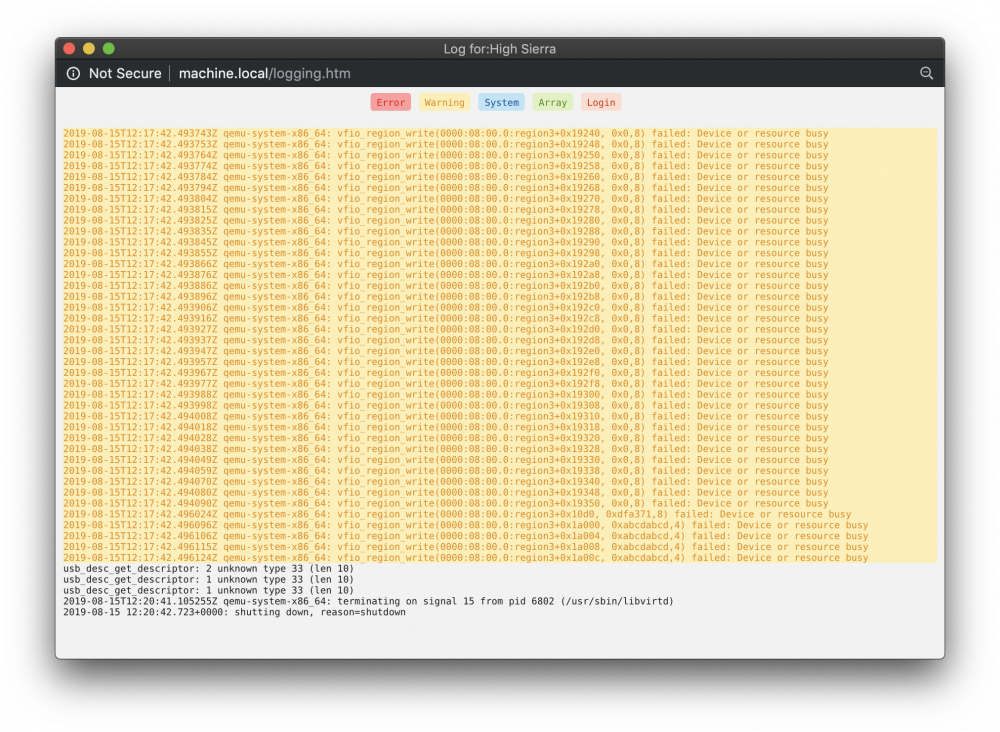Click the window title Log for:High Sierra
The image size is (1000, 732).
coord(499,49)
